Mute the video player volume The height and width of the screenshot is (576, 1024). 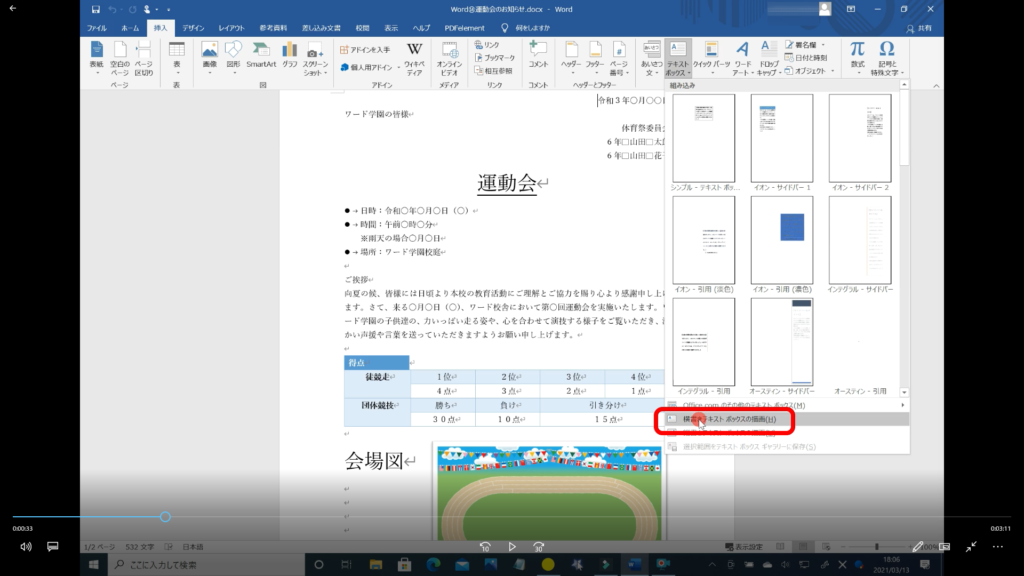point(26,547)
